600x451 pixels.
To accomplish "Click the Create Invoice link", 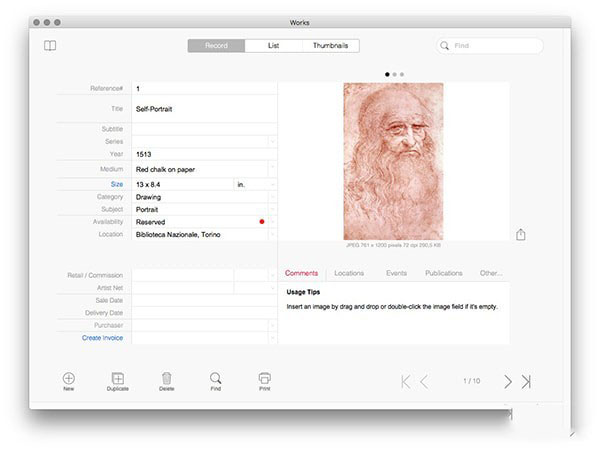I will (x=103, y=338).
